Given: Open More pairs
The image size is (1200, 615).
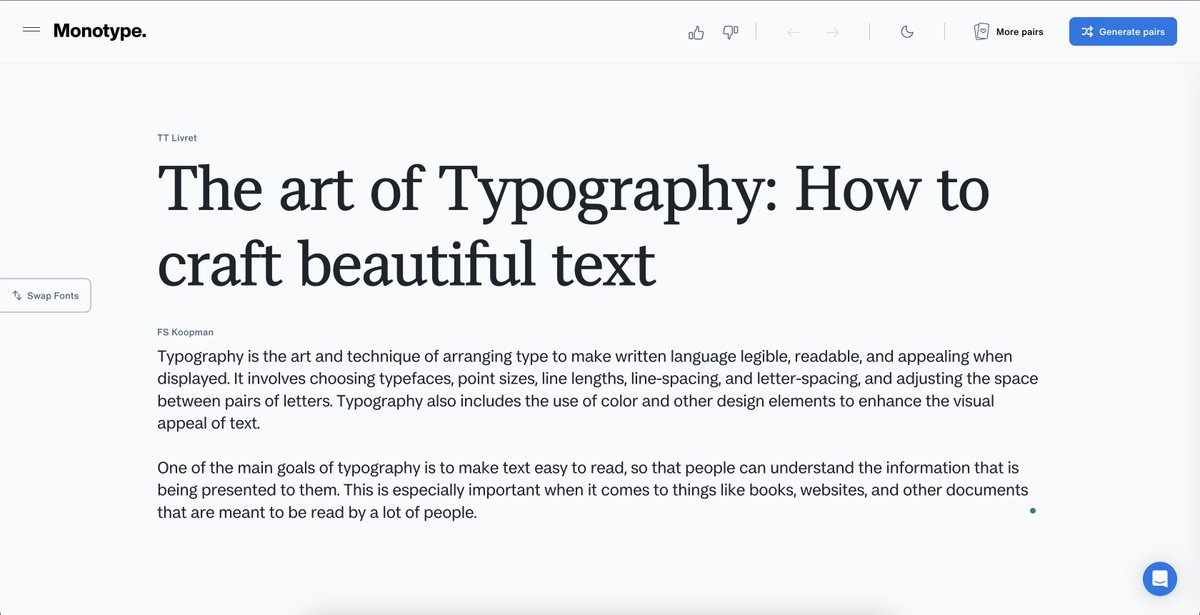Looking at the screenshot, I should pos(1008,32).
